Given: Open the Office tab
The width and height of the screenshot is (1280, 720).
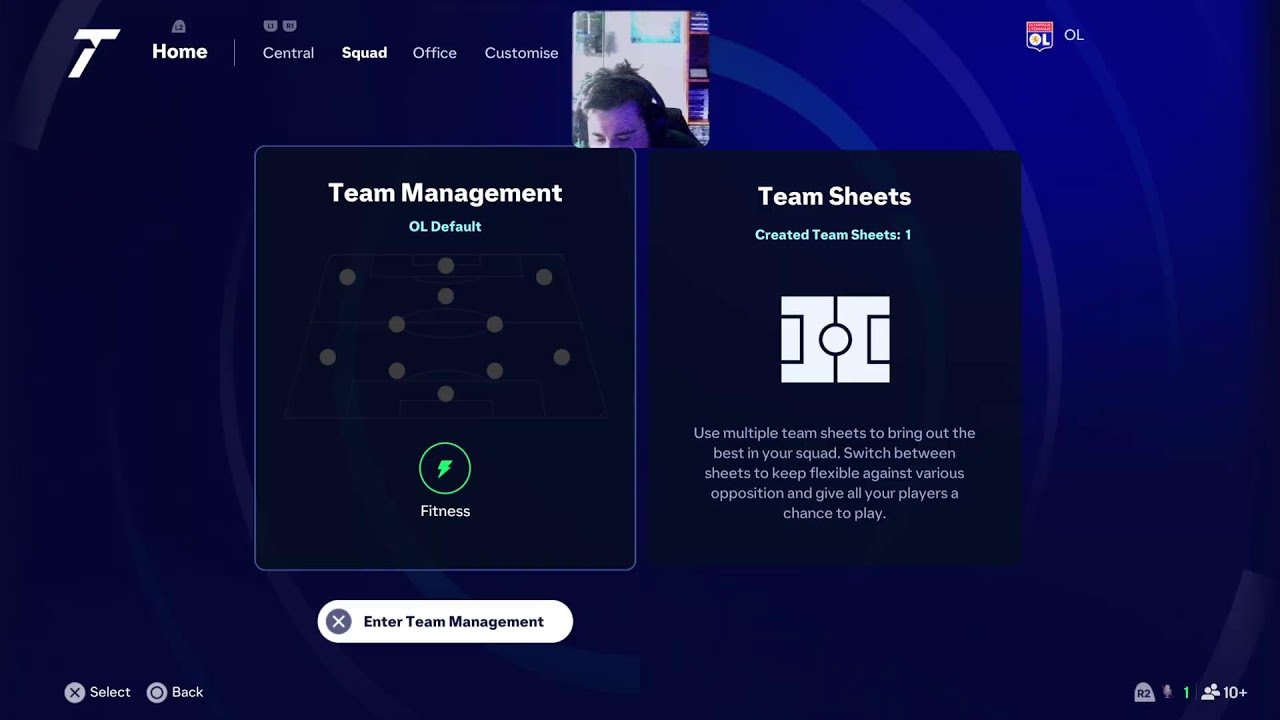Looking at the screenshot, I should 435,53.
